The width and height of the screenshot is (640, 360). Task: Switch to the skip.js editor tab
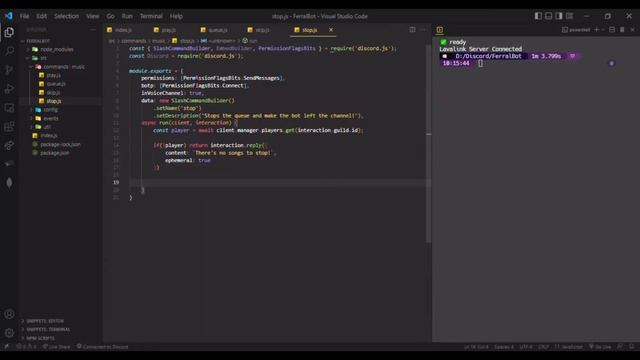click(267, 30)
